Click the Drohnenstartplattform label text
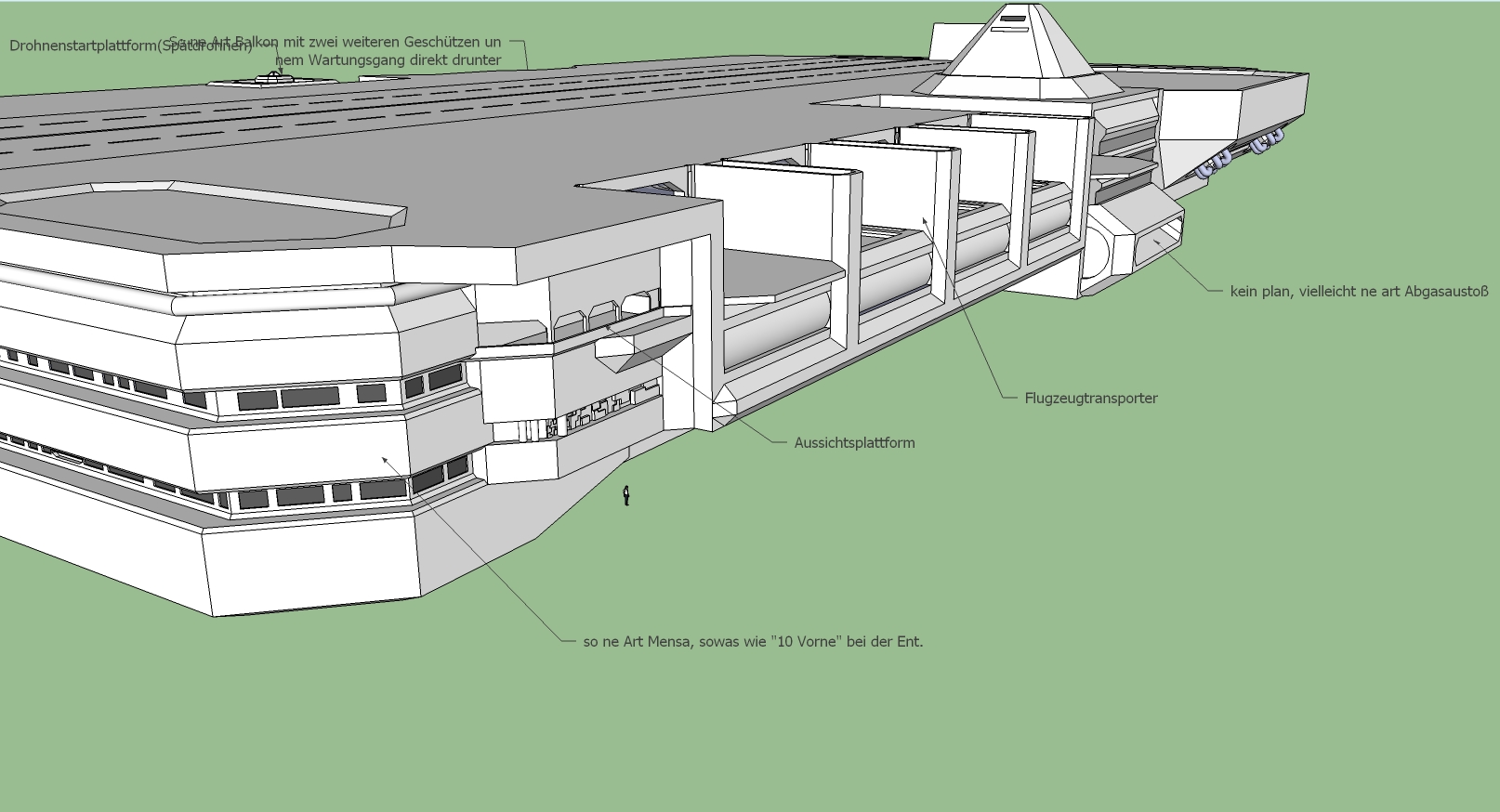This screenshot has height=812, width=1500. click(84, 46)
